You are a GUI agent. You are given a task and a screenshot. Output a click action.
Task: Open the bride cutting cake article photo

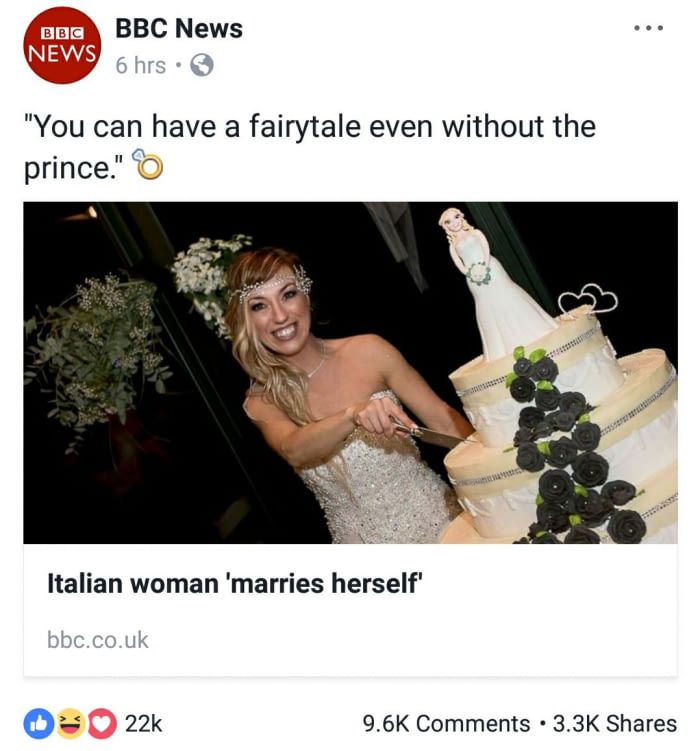tap(350, 373)
